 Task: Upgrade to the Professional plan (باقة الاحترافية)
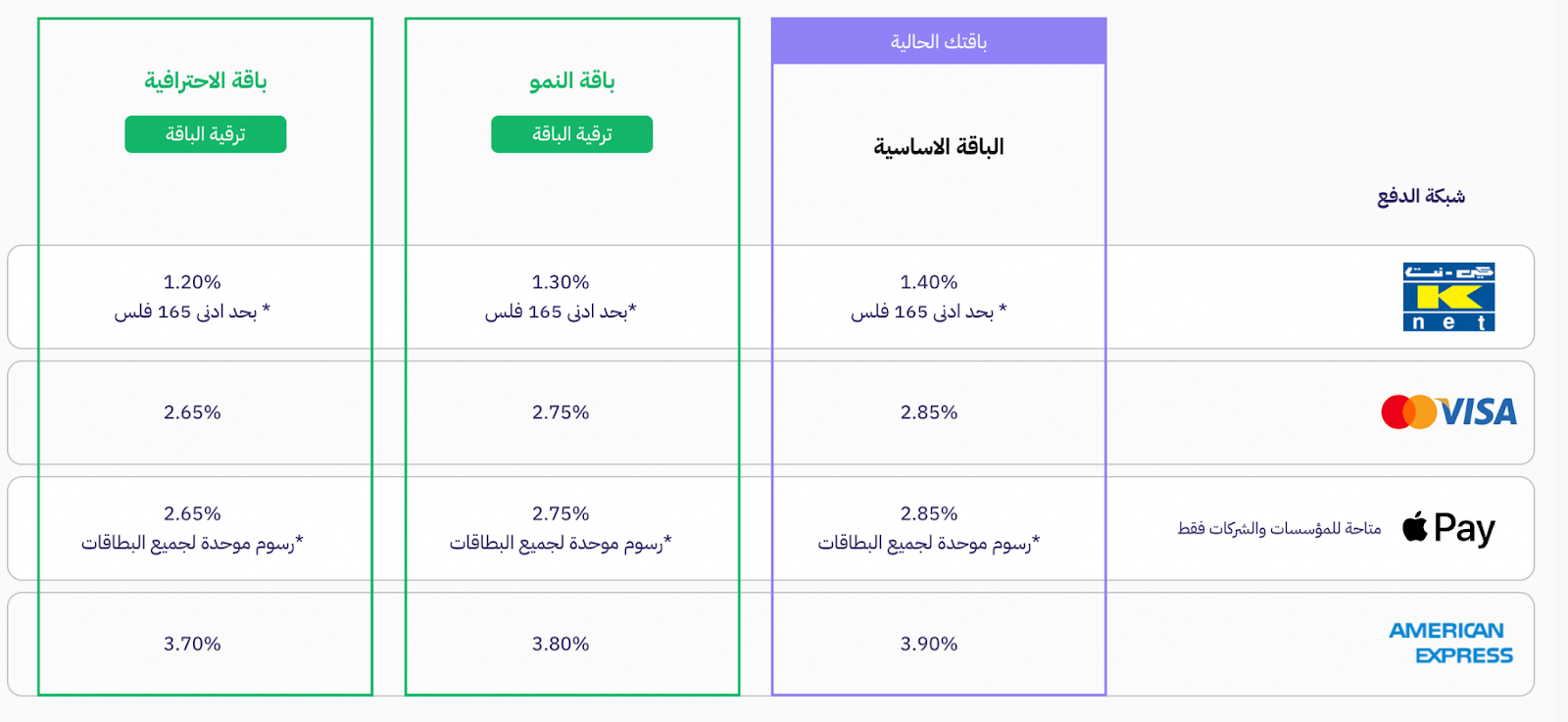206,134
